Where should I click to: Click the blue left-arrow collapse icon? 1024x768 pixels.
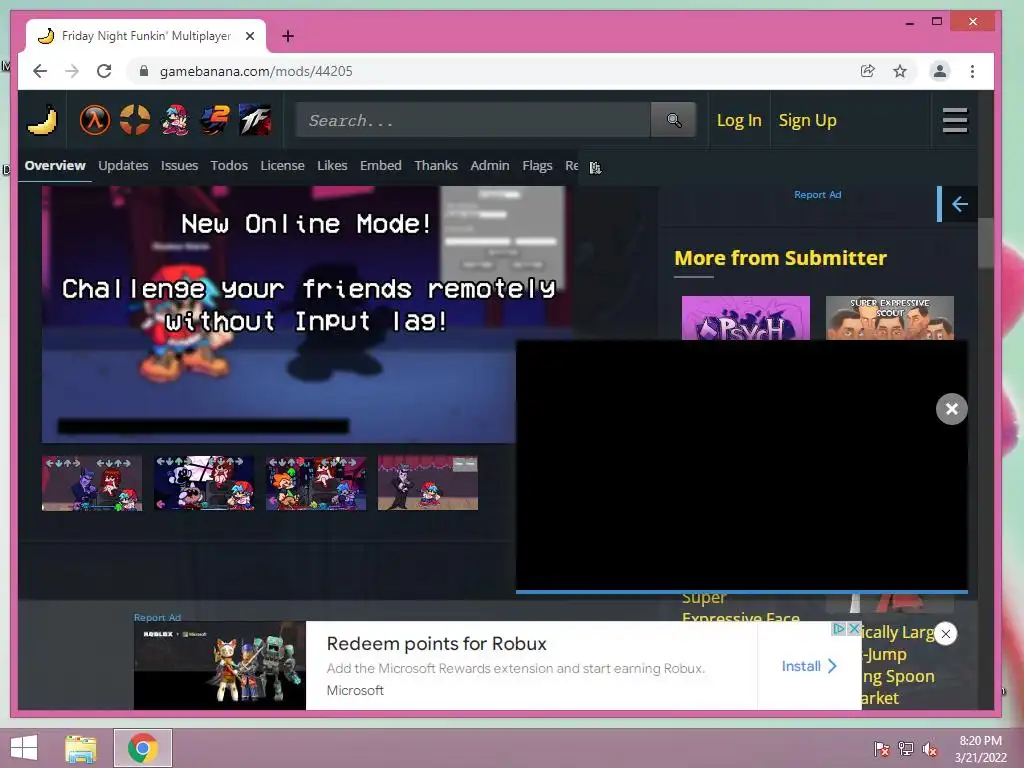[959, 204]
